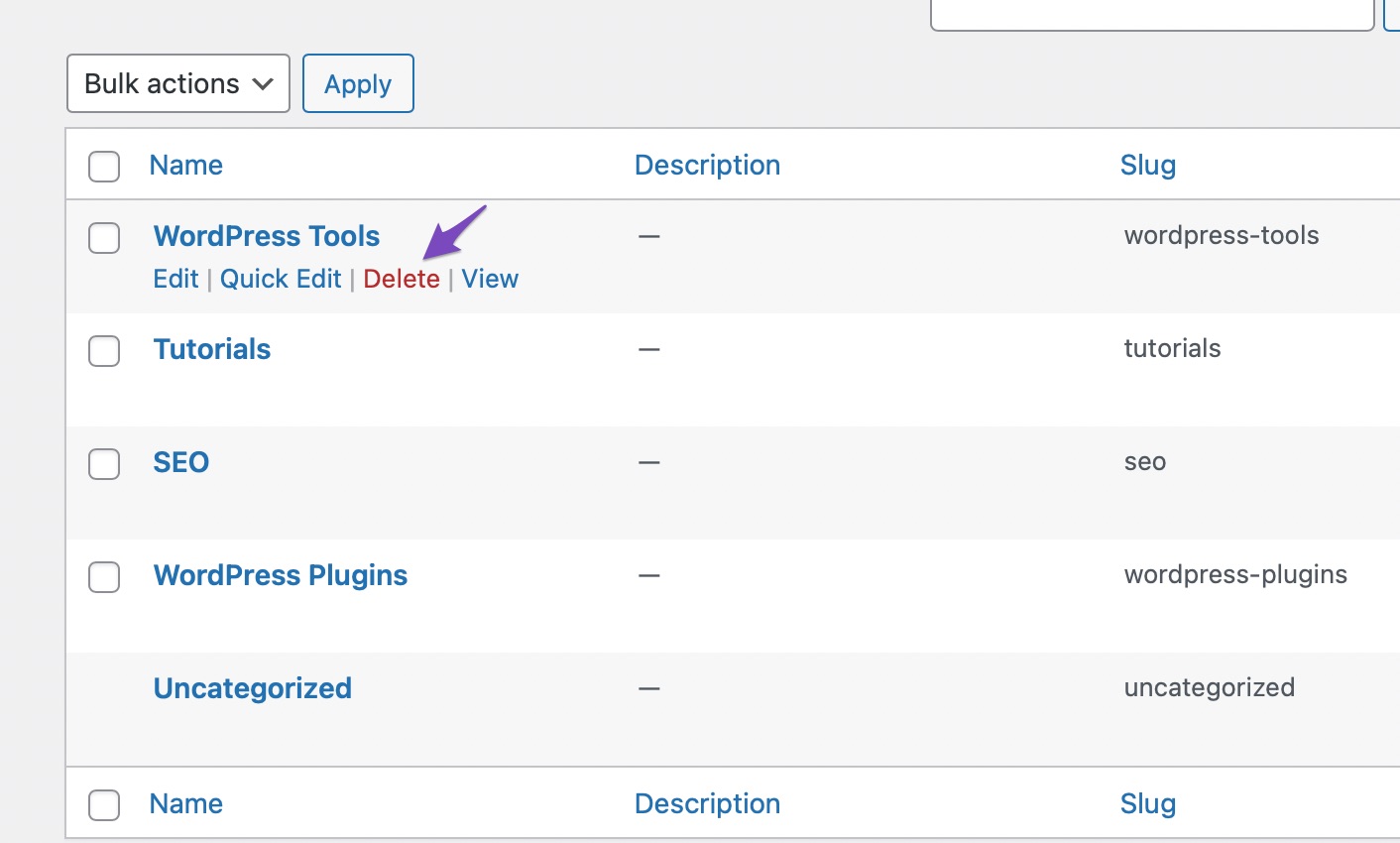Sort by Name in table header
Image resolution: width=1400 pixels, height=843 pixels.
coord(185,165)
